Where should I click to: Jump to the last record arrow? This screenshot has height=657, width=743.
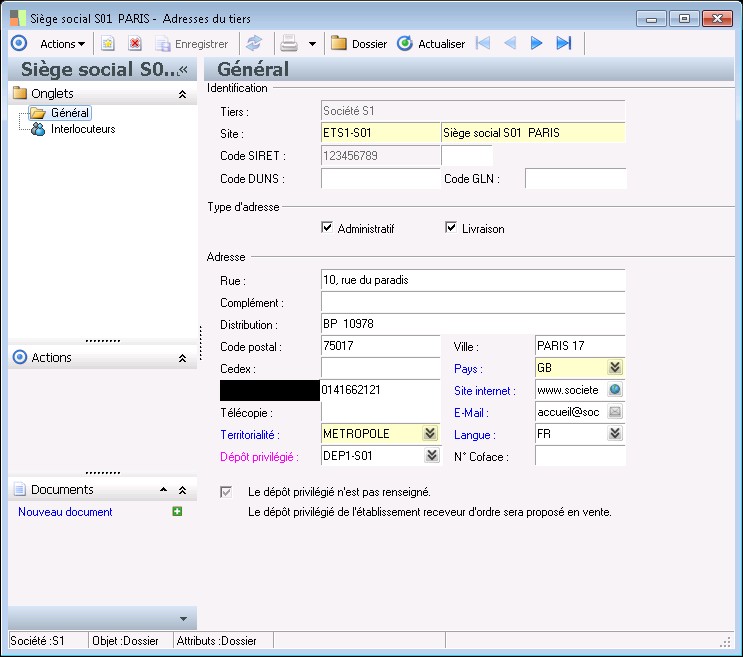click(564, 44)
